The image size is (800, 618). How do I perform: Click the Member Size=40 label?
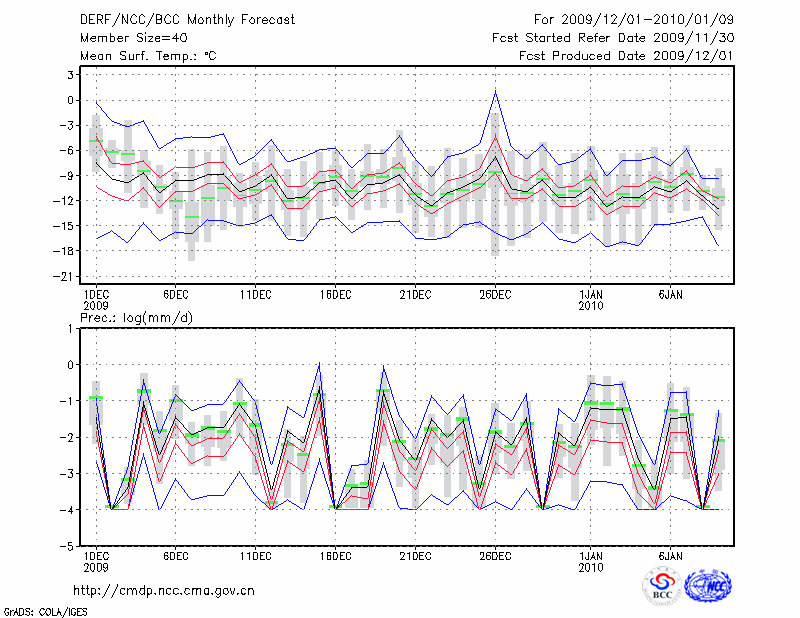pyautogui.click(x=126, y=38)
